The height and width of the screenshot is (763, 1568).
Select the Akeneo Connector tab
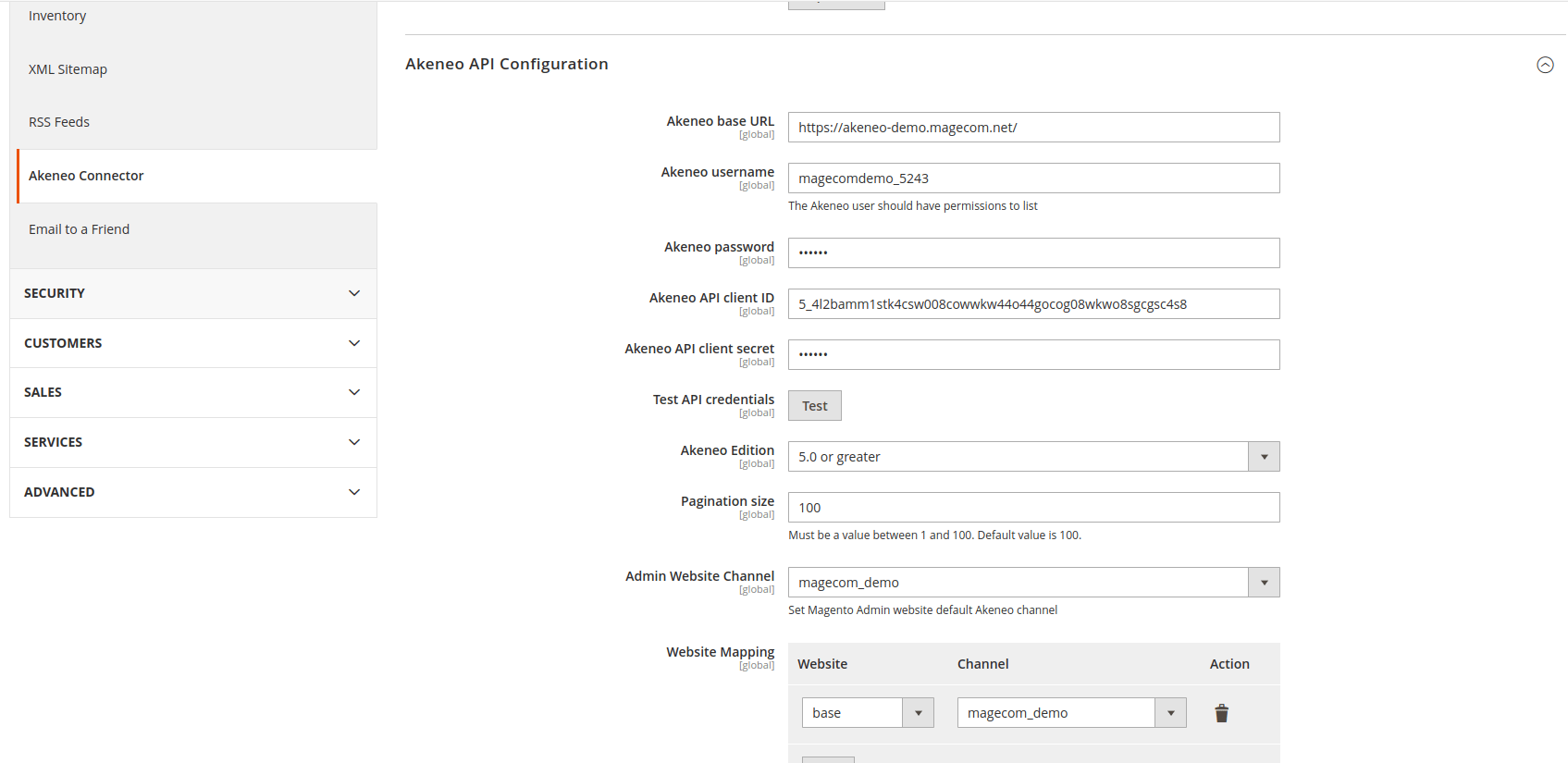tap(197, 176)
